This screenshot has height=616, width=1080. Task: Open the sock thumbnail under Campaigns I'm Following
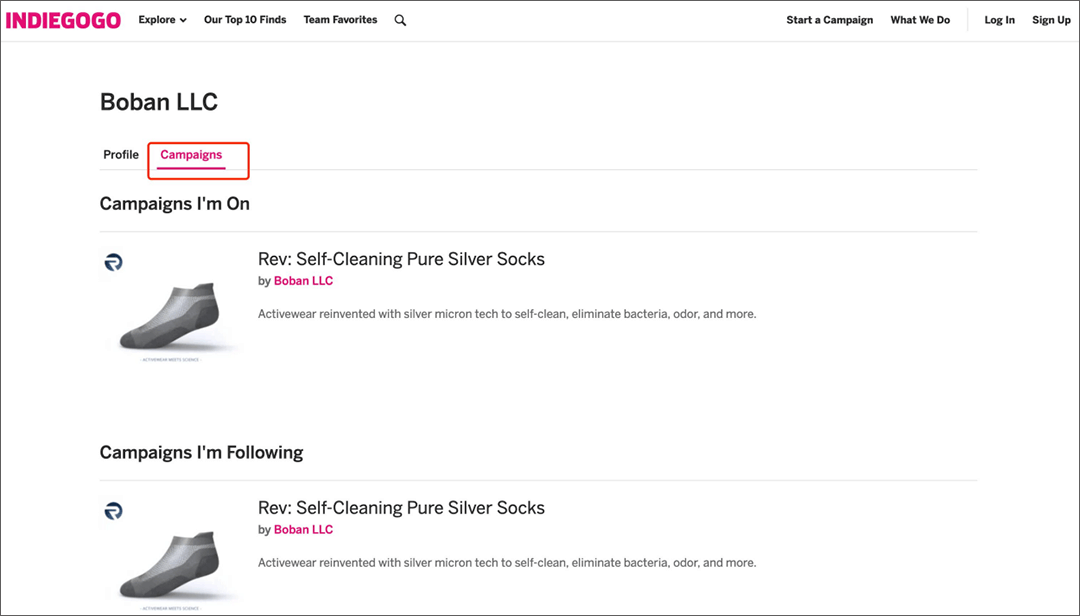[172, 555]
